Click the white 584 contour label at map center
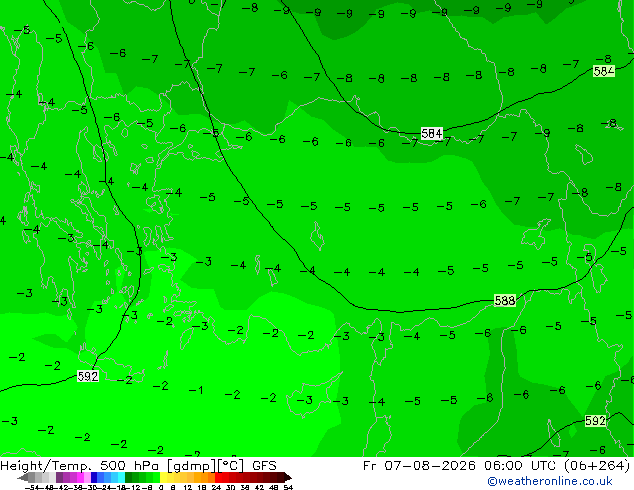This screenshot has width=634, height=490. pos(431,133)
